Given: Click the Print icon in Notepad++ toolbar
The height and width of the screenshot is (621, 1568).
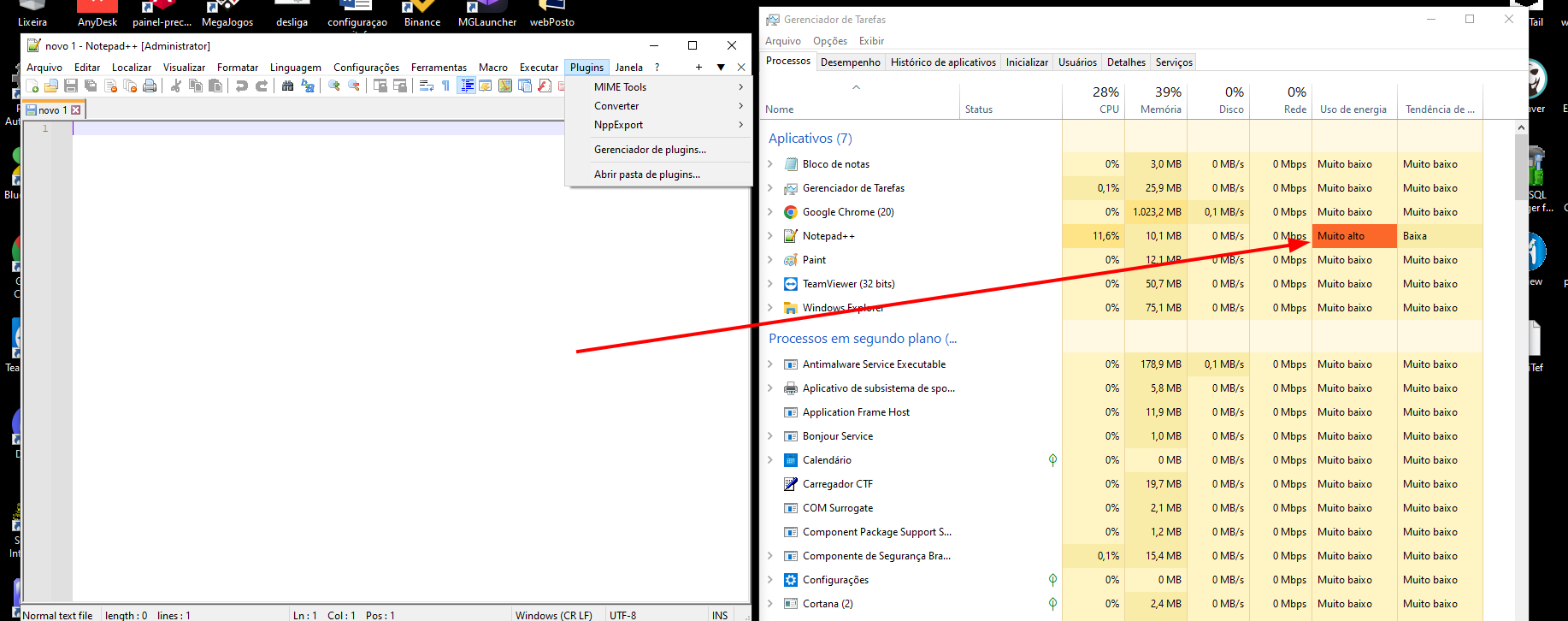Looking at the screenshot, I should 150,86.
